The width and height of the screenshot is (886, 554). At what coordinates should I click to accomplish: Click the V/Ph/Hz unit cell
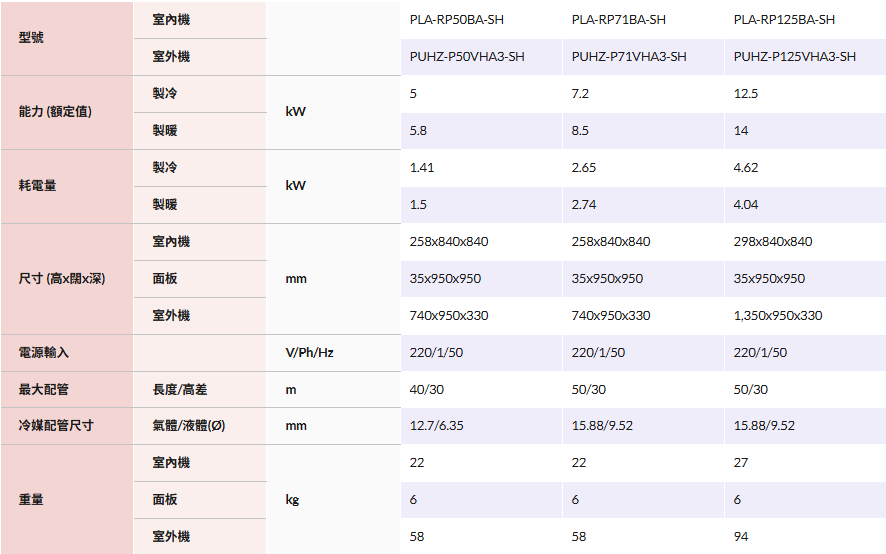pos(309,353)
